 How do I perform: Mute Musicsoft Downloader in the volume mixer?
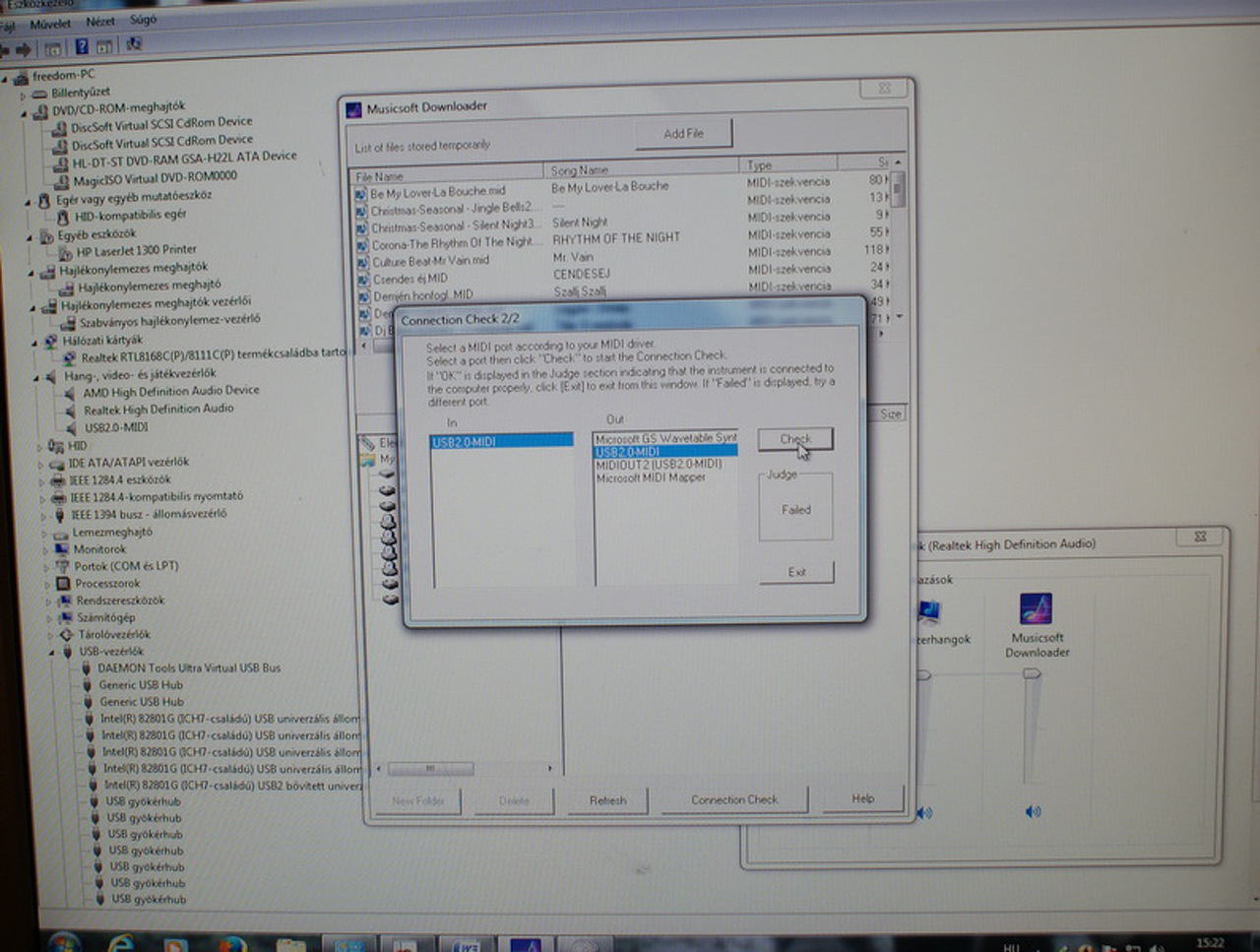pyautogui.click(x=1032, y=812)
